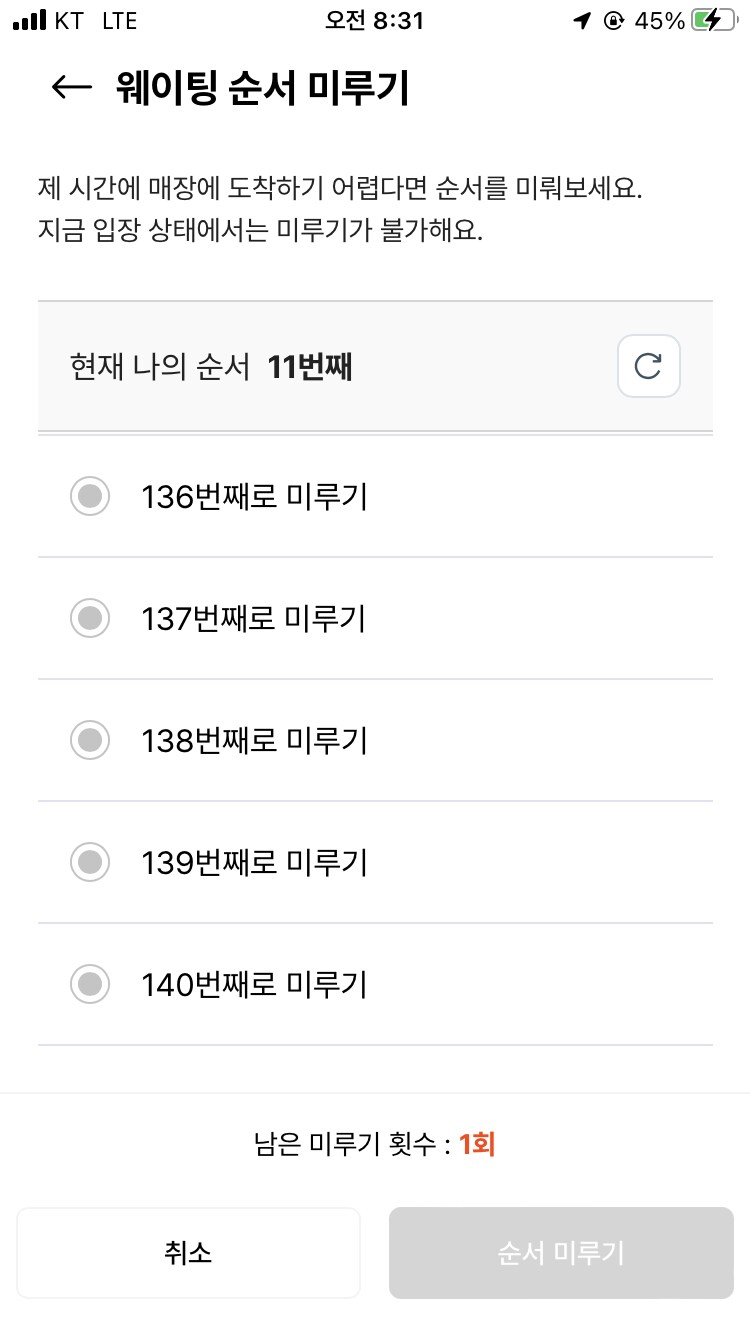This screenshot has width=750, height=1334.
Task: Tap the rotation lock status icon
Action: click(x=614, y=21)
